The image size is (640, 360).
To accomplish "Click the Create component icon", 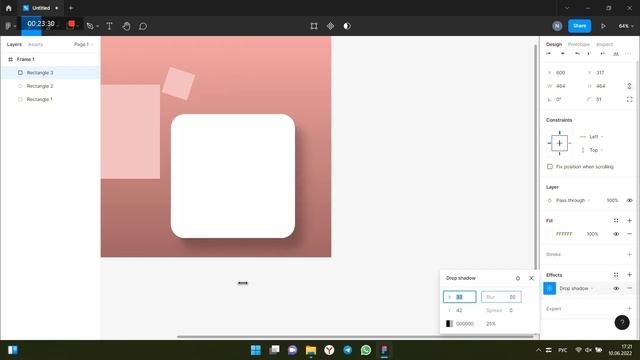I will point(330,26).
